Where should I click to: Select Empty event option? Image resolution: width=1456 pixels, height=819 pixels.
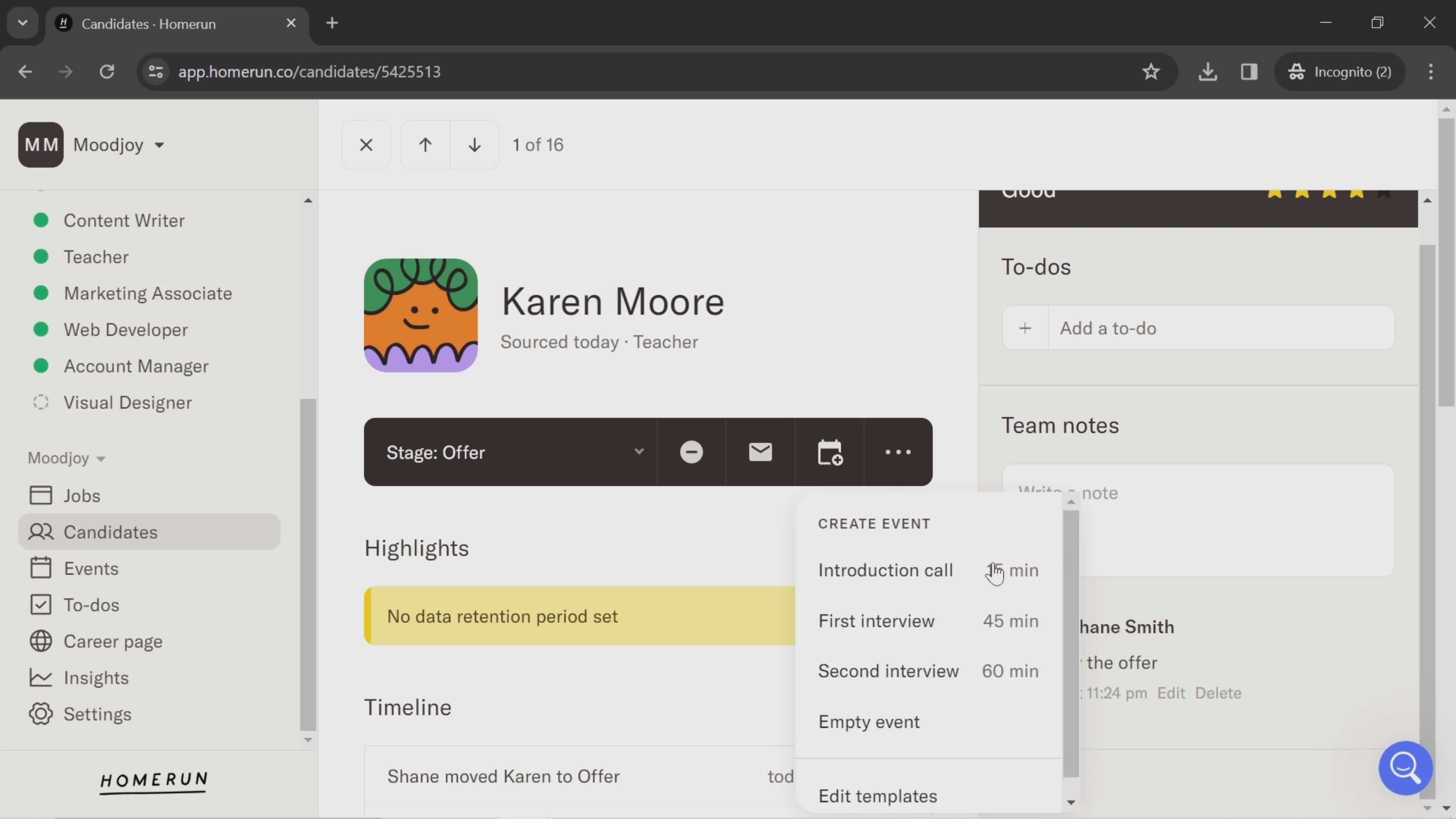928,722
